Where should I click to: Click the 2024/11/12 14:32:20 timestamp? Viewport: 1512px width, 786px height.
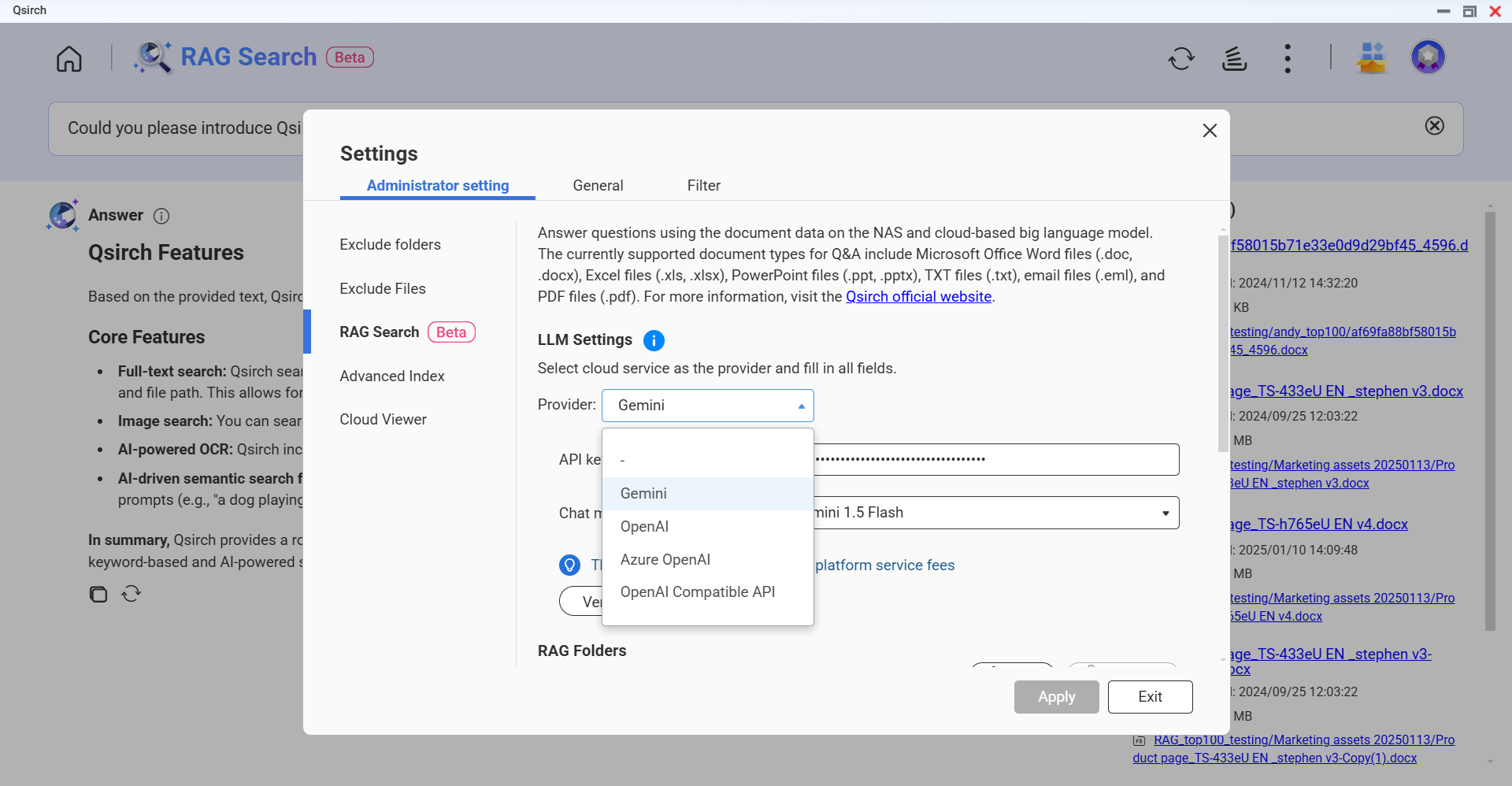(1298, 284)
